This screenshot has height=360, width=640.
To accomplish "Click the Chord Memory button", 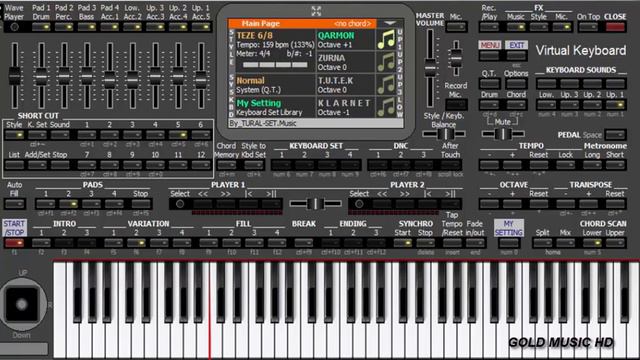I will pos(227,165).
